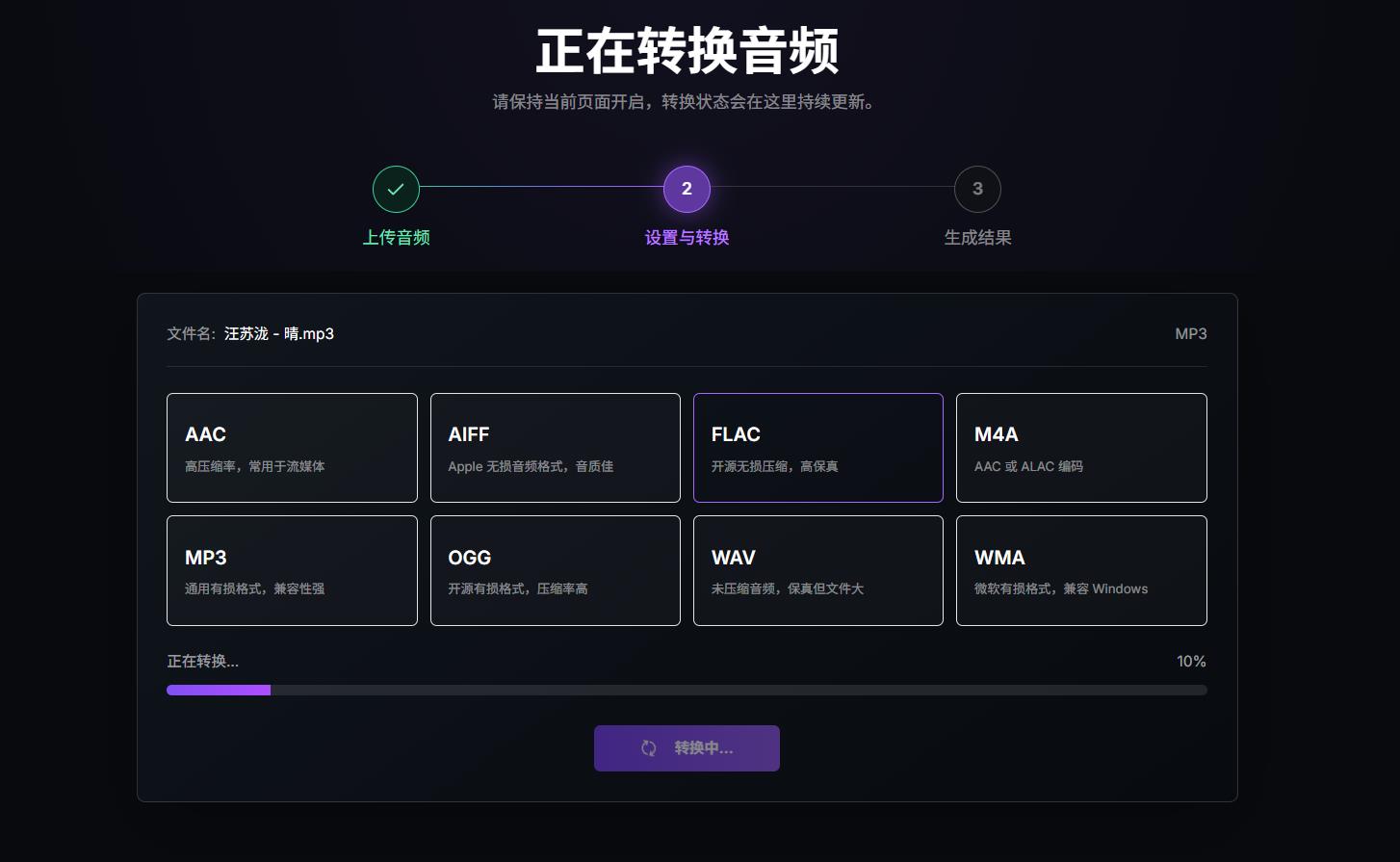Click the MP3 source format label
The height and width of the screenshot is (862, 1400).
click(x=1191, y=334)
